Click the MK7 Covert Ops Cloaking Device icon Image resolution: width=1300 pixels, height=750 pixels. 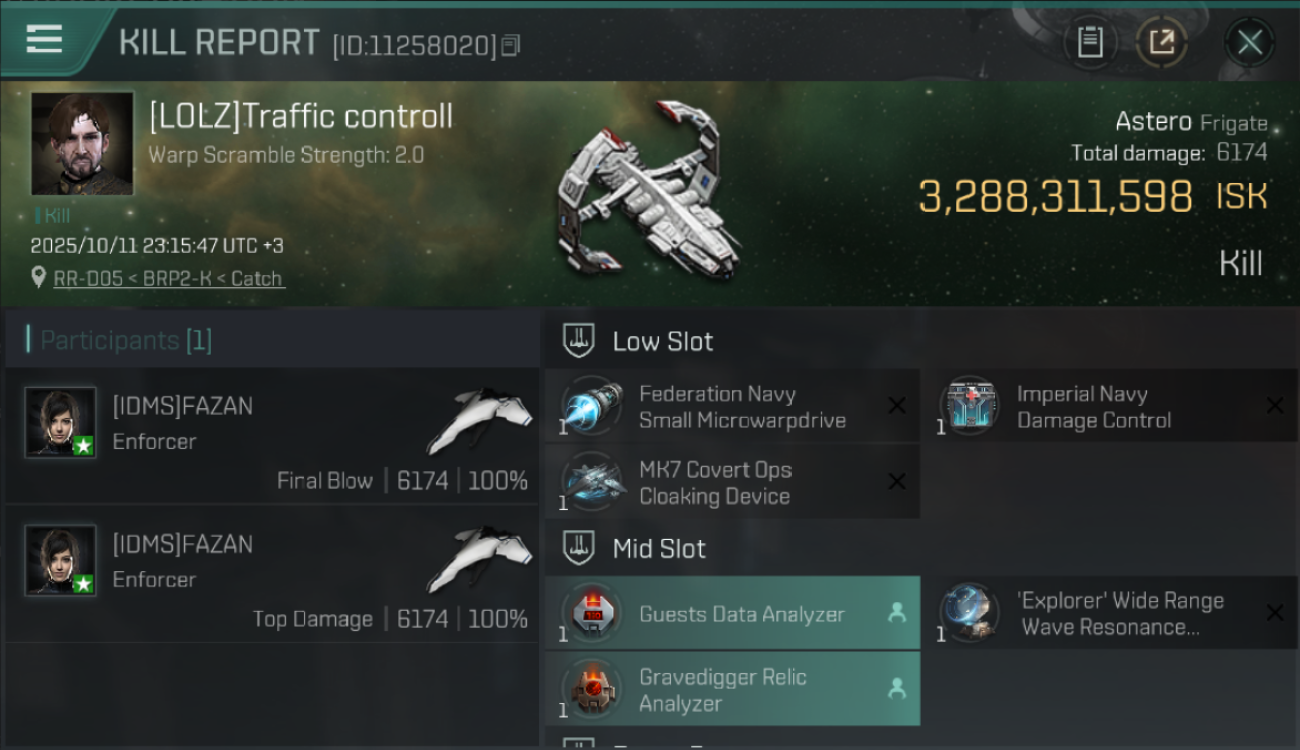(x=593, y=482)
